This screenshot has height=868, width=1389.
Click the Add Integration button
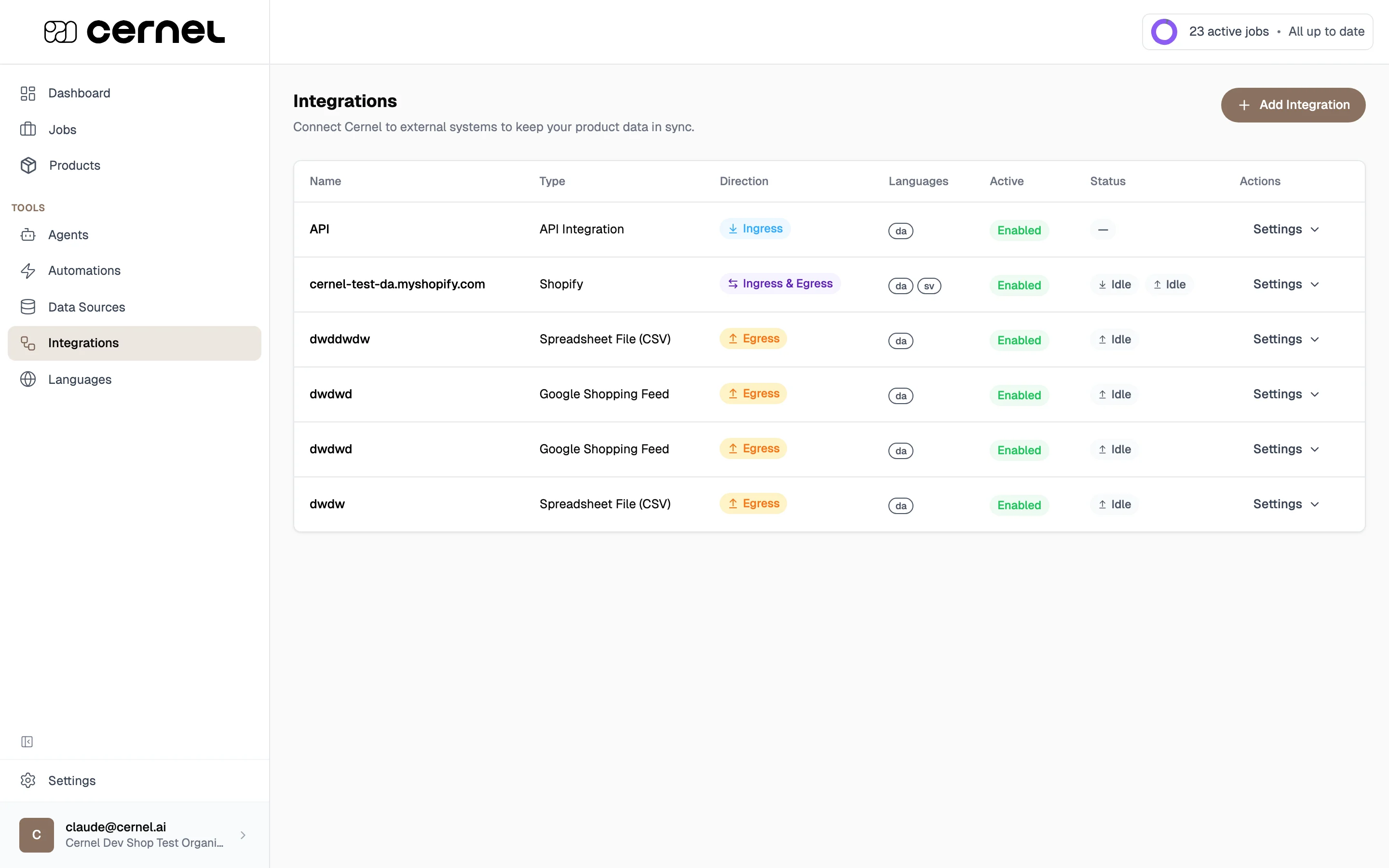coord(1293,105)
